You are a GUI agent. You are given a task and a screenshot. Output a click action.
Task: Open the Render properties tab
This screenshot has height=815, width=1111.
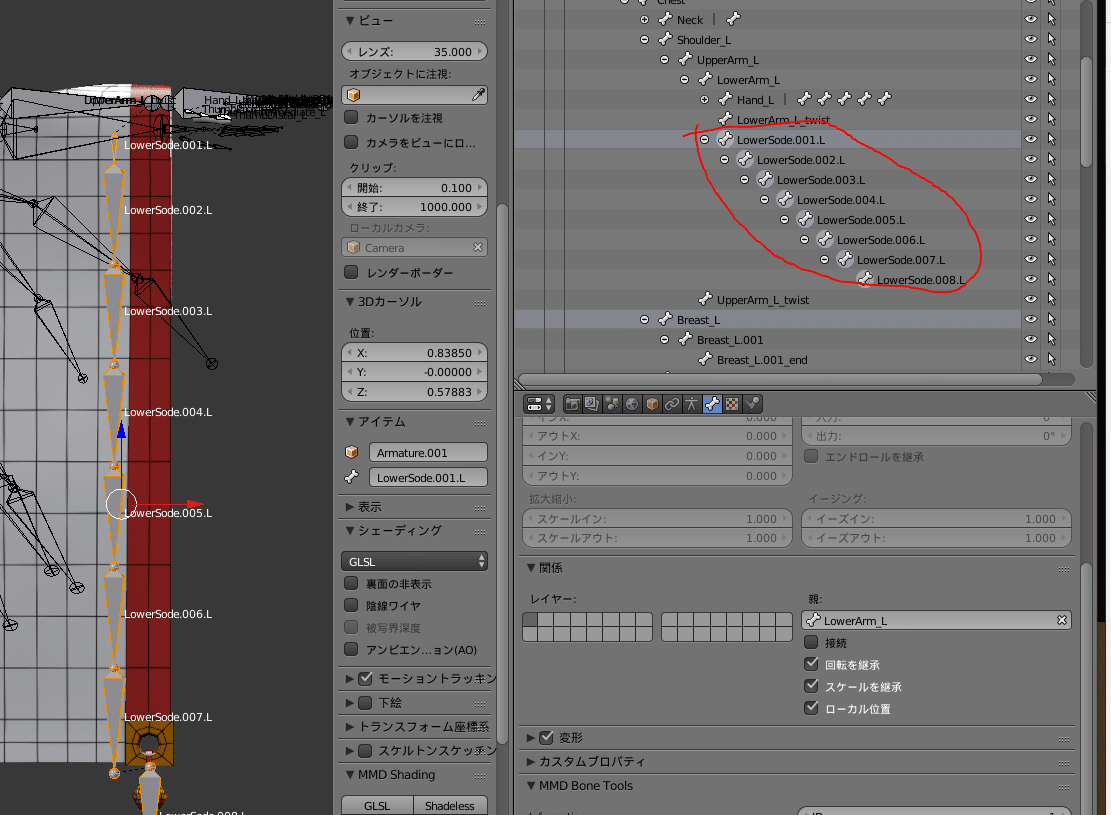573,404
